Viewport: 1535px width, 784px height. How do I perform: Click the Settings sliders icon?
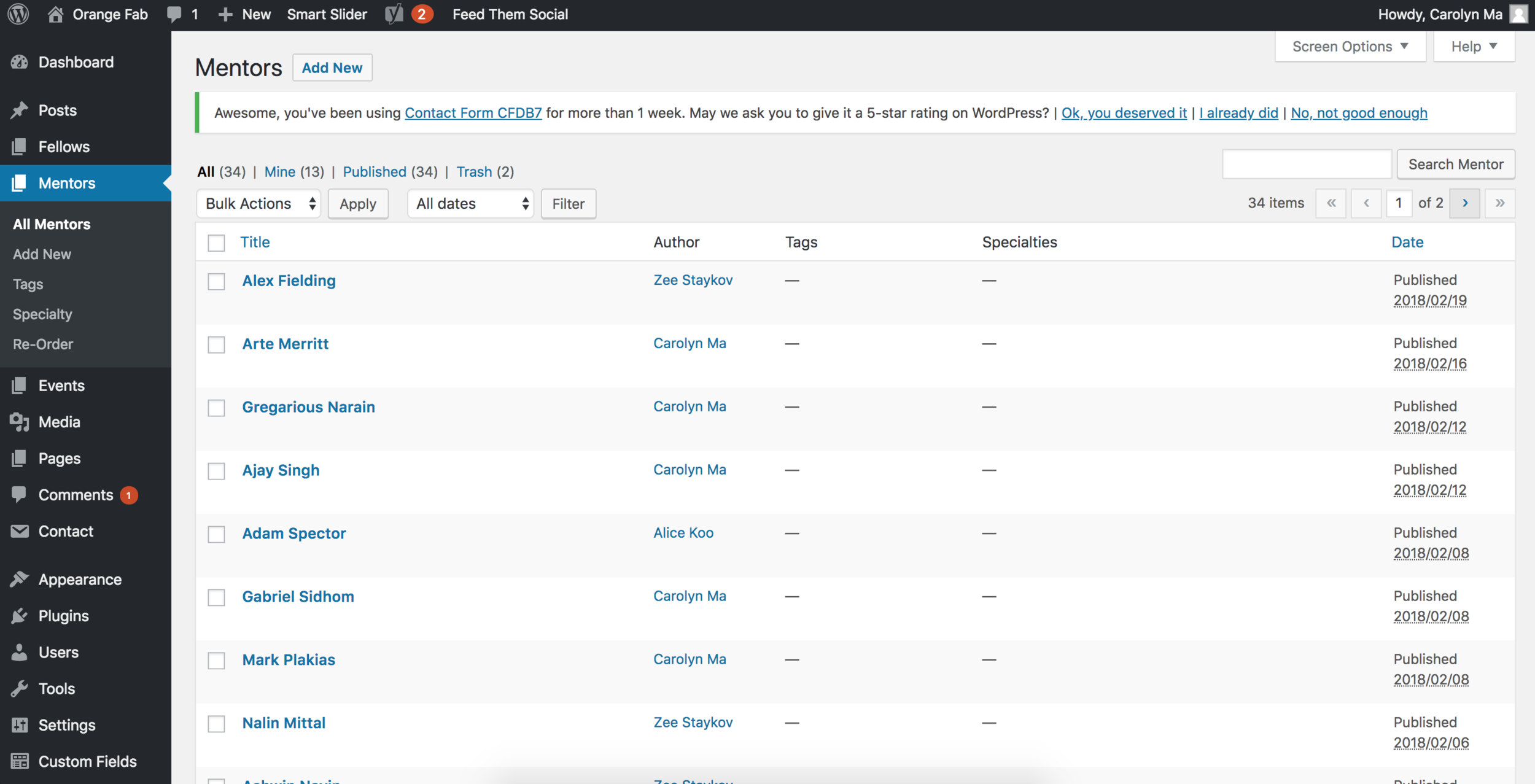[20, 725]
